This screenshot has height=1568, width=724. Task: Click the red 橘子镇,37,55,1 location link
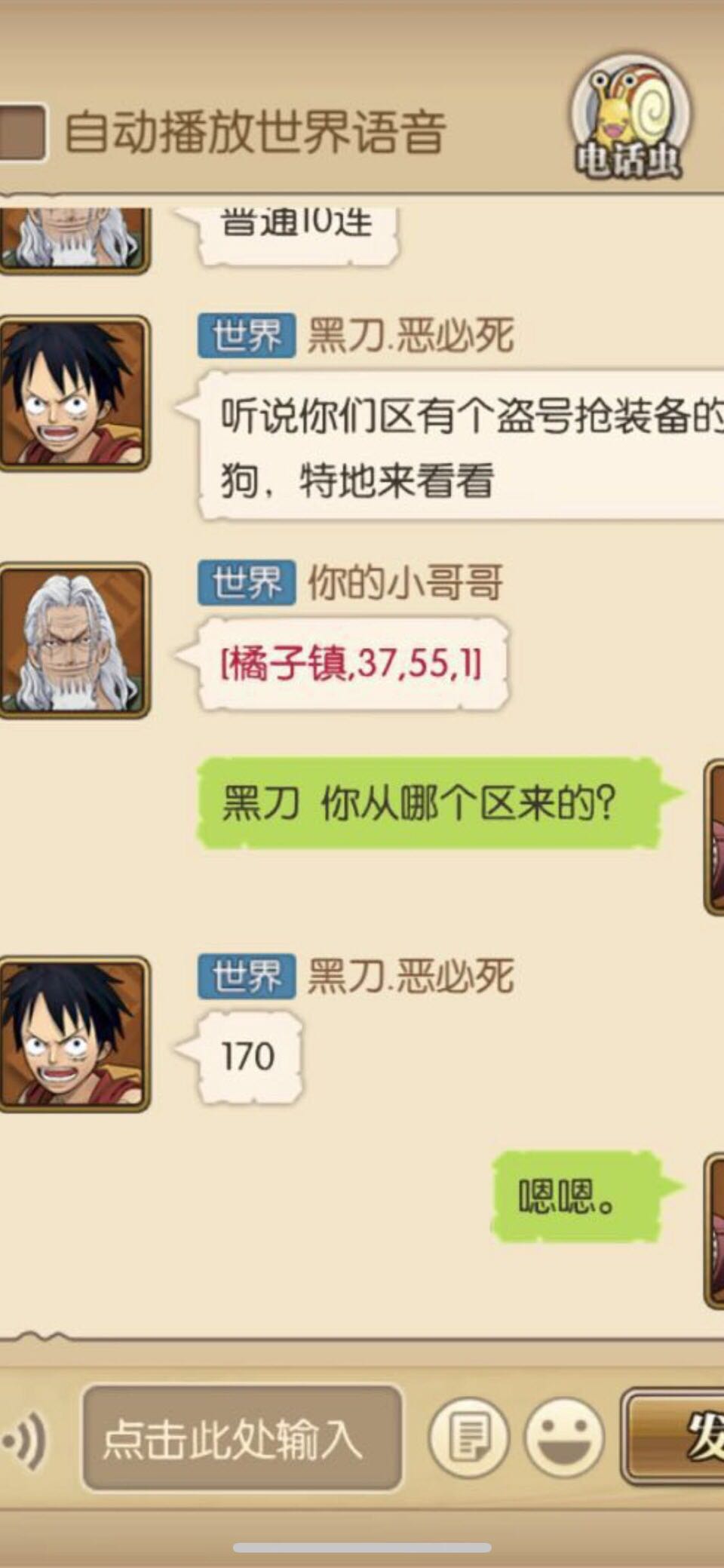[x=351, y=664]
